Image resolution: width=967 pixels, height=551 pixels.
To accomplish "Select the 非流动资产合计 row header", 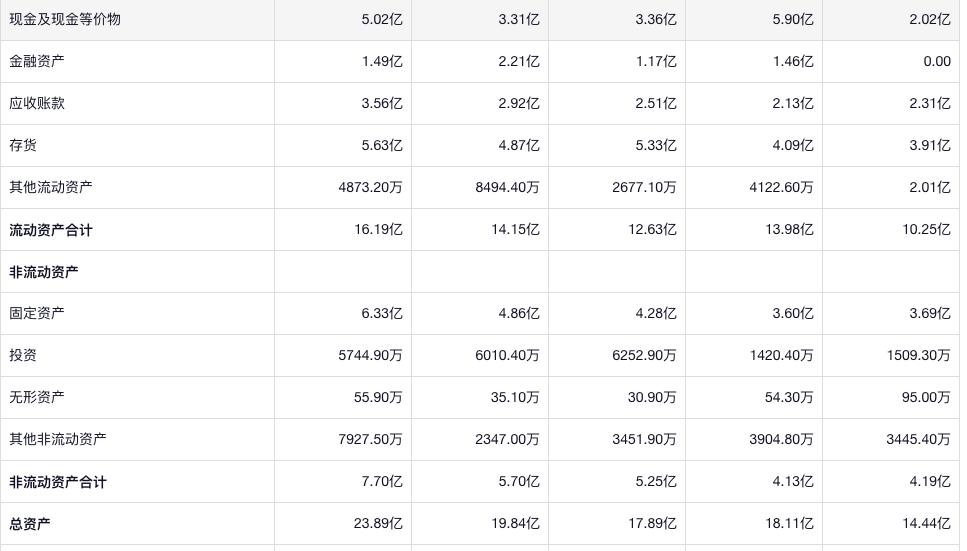I will [58, 482].
